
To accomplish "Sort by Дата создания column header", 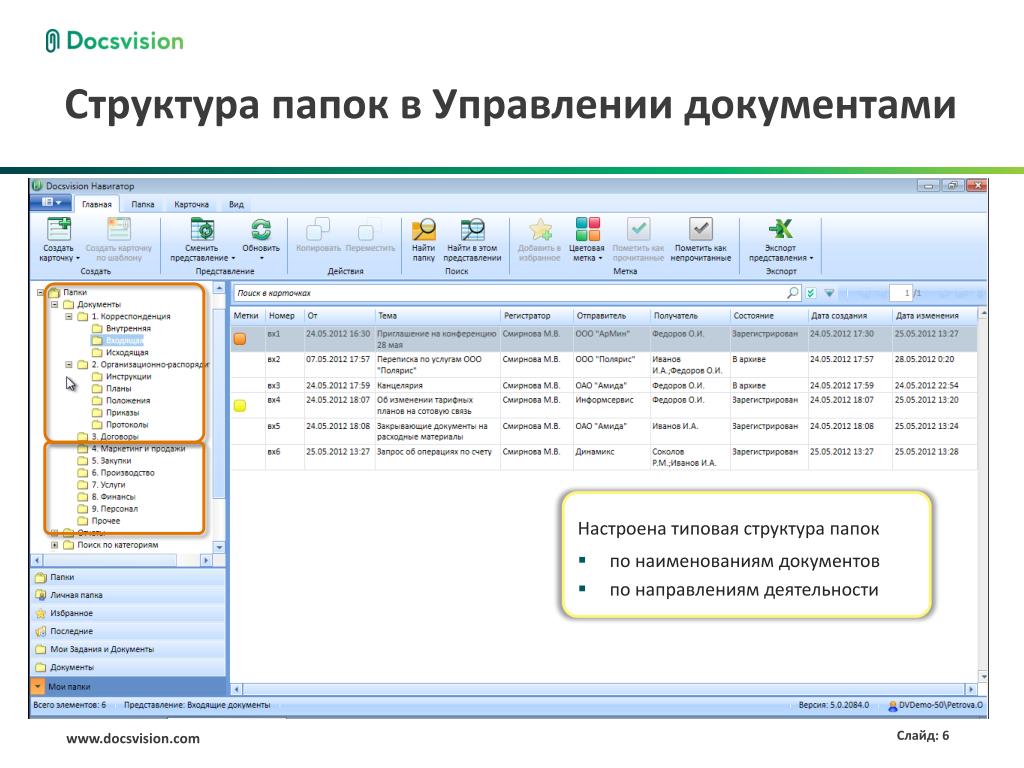I will tap(850, 315).
